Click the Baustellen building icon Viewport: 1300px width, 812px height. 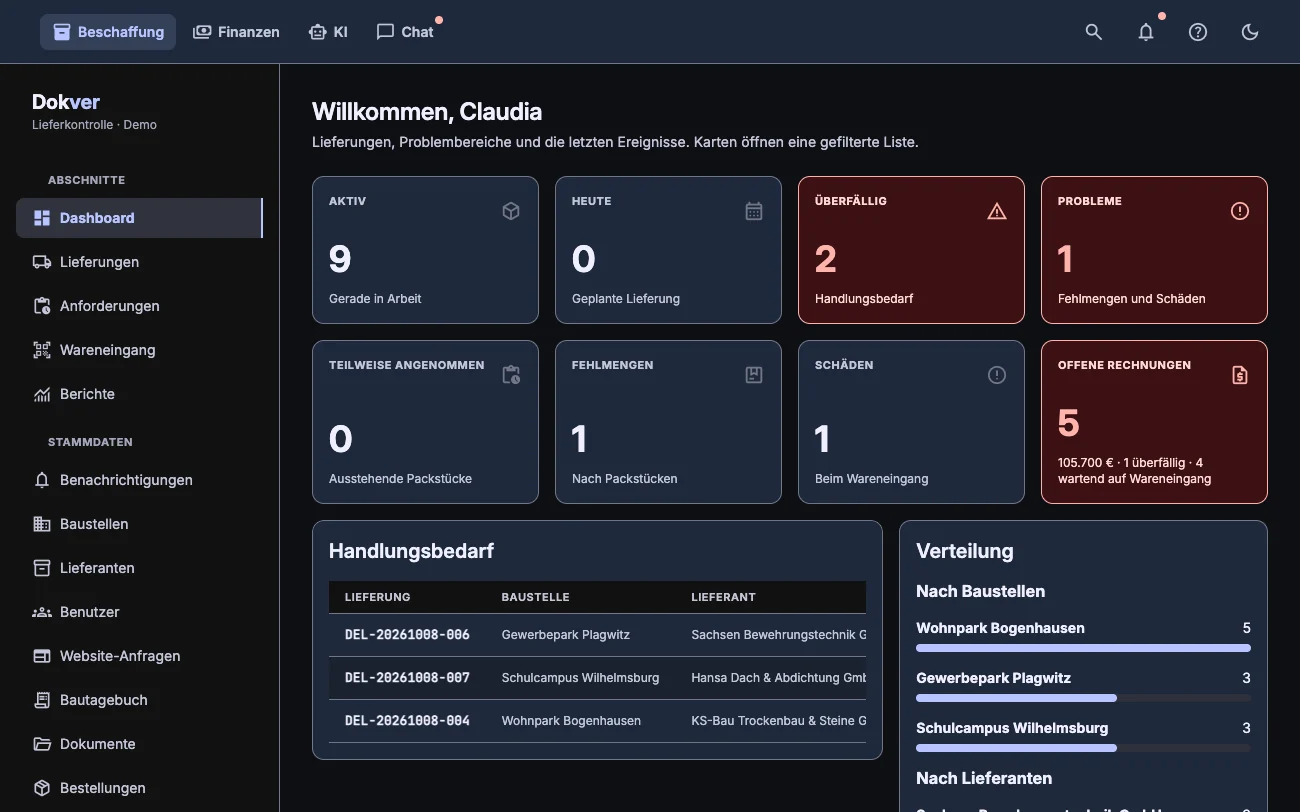point(42,524)
